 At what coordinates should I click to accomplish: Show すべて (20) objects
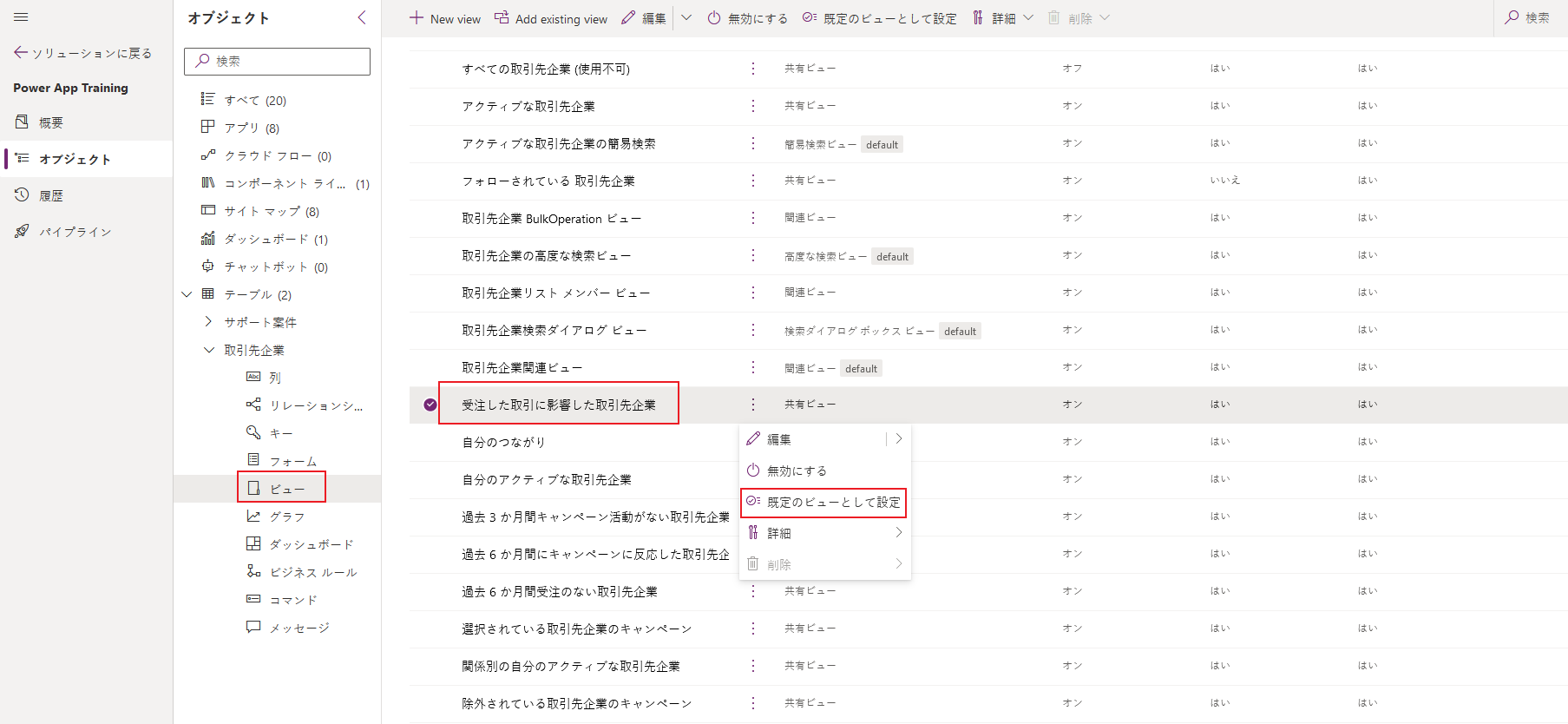pyautogui.click(x=255, y=100)
